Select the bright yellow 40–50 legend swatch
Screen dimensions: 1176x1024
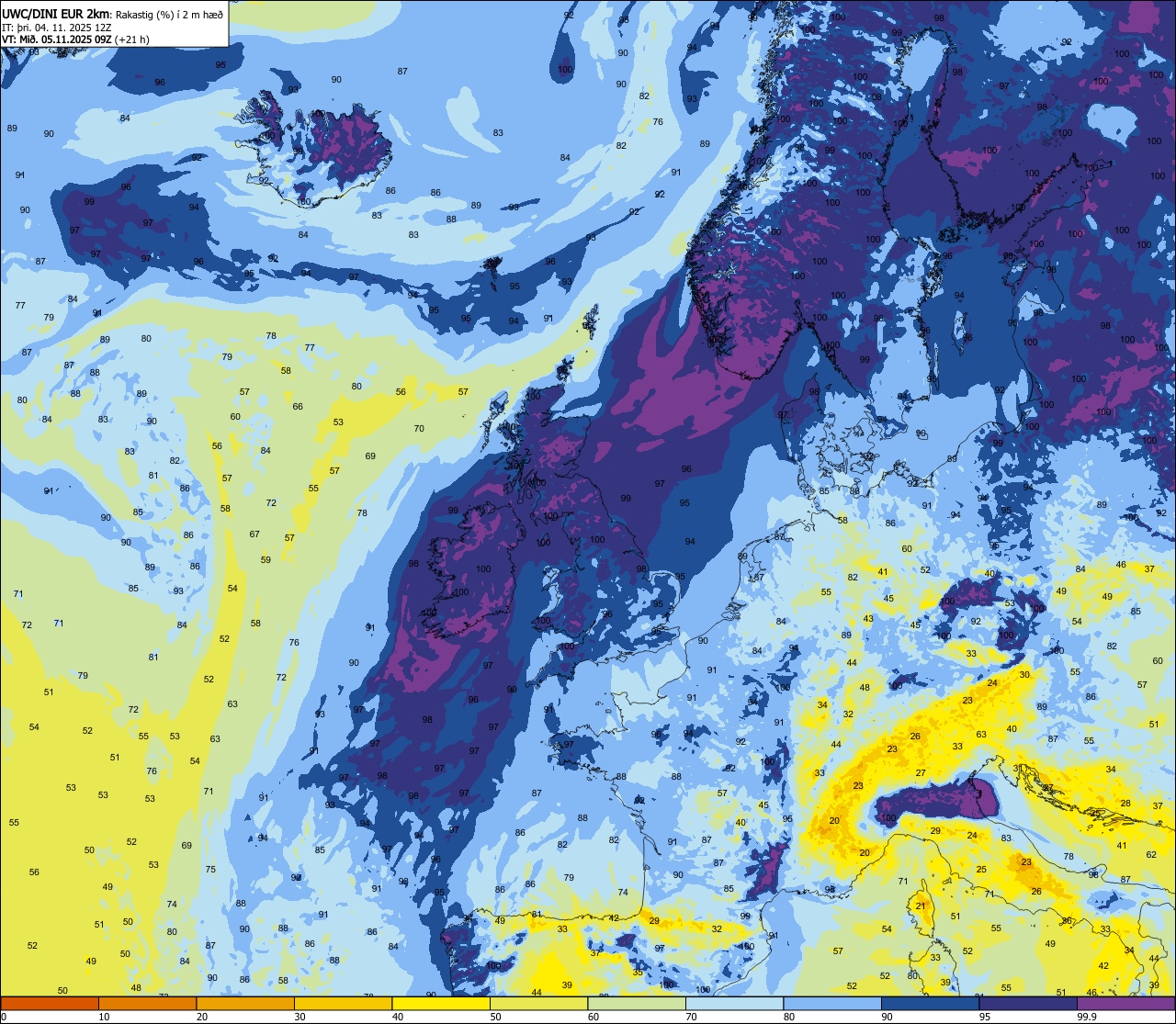coord(441,1004)
